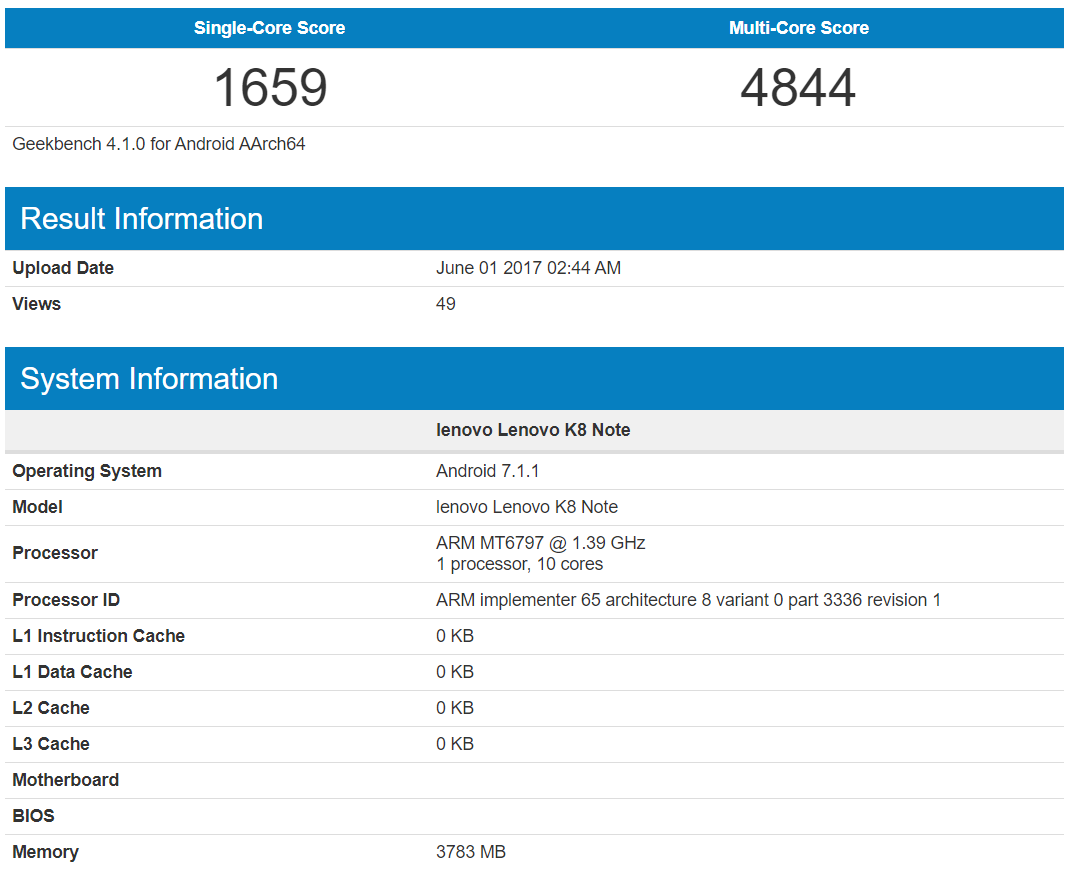Click the L2 Cache label
Image resolution: width=1090 pixels, height=882 pixels.
(51, 708)
